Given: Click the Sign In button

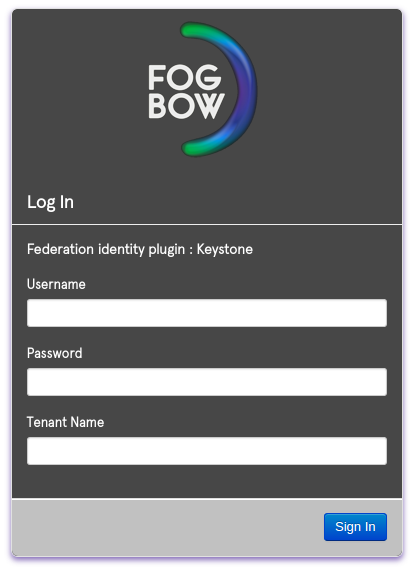Looking at the screenshot, I should pos(355,527).
